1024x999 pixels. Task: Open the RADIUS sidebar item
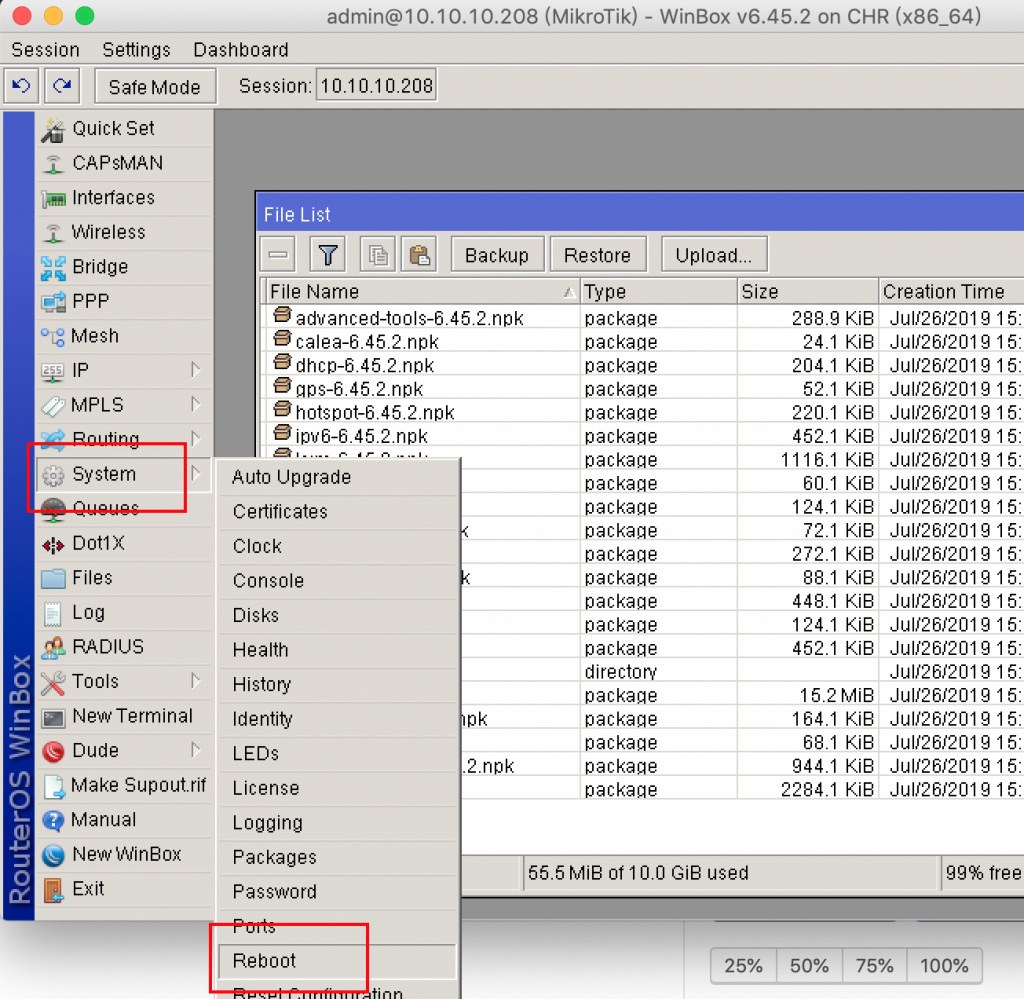(125, 647)
